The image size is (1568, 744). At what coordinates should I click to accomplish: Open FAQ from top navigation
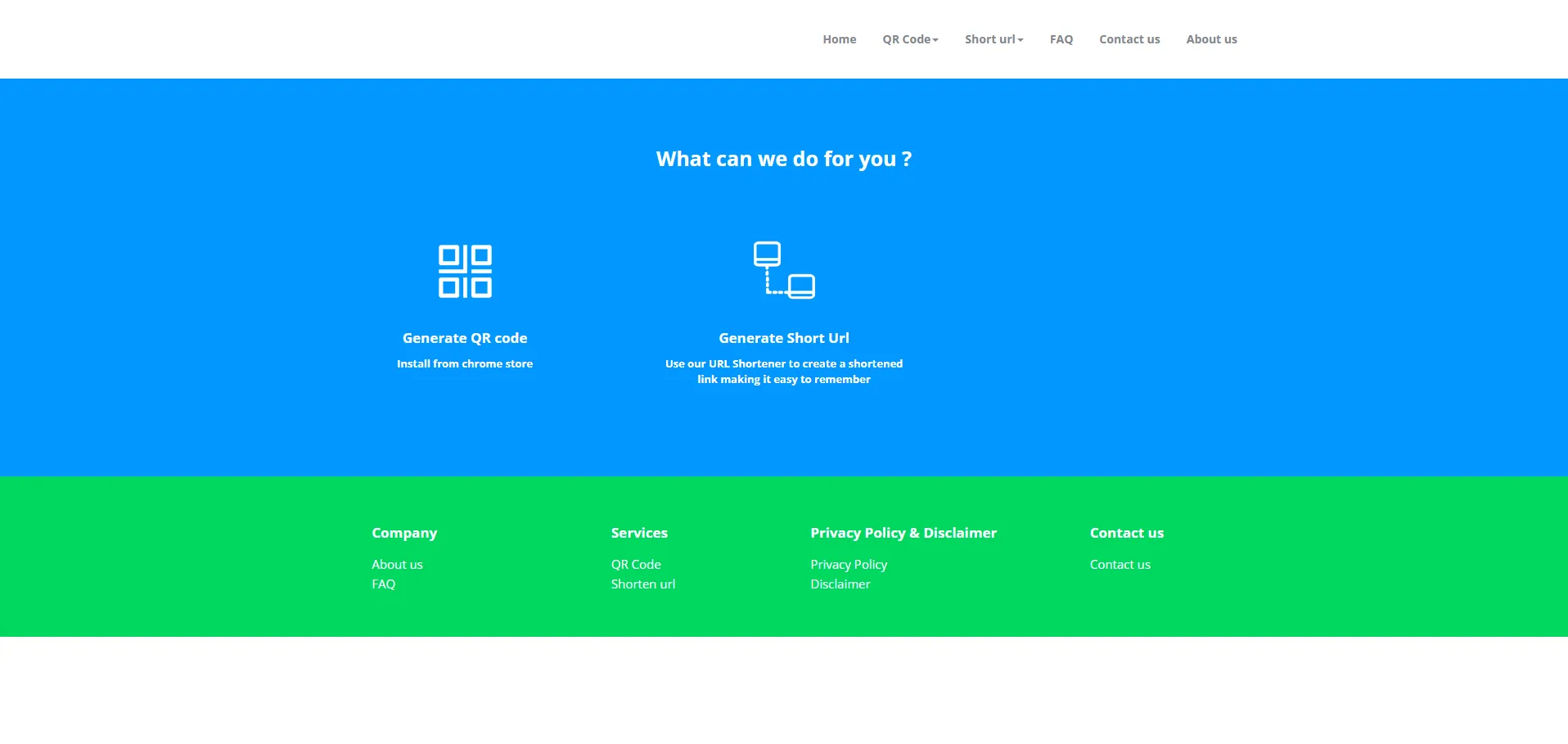point(1061,39)
